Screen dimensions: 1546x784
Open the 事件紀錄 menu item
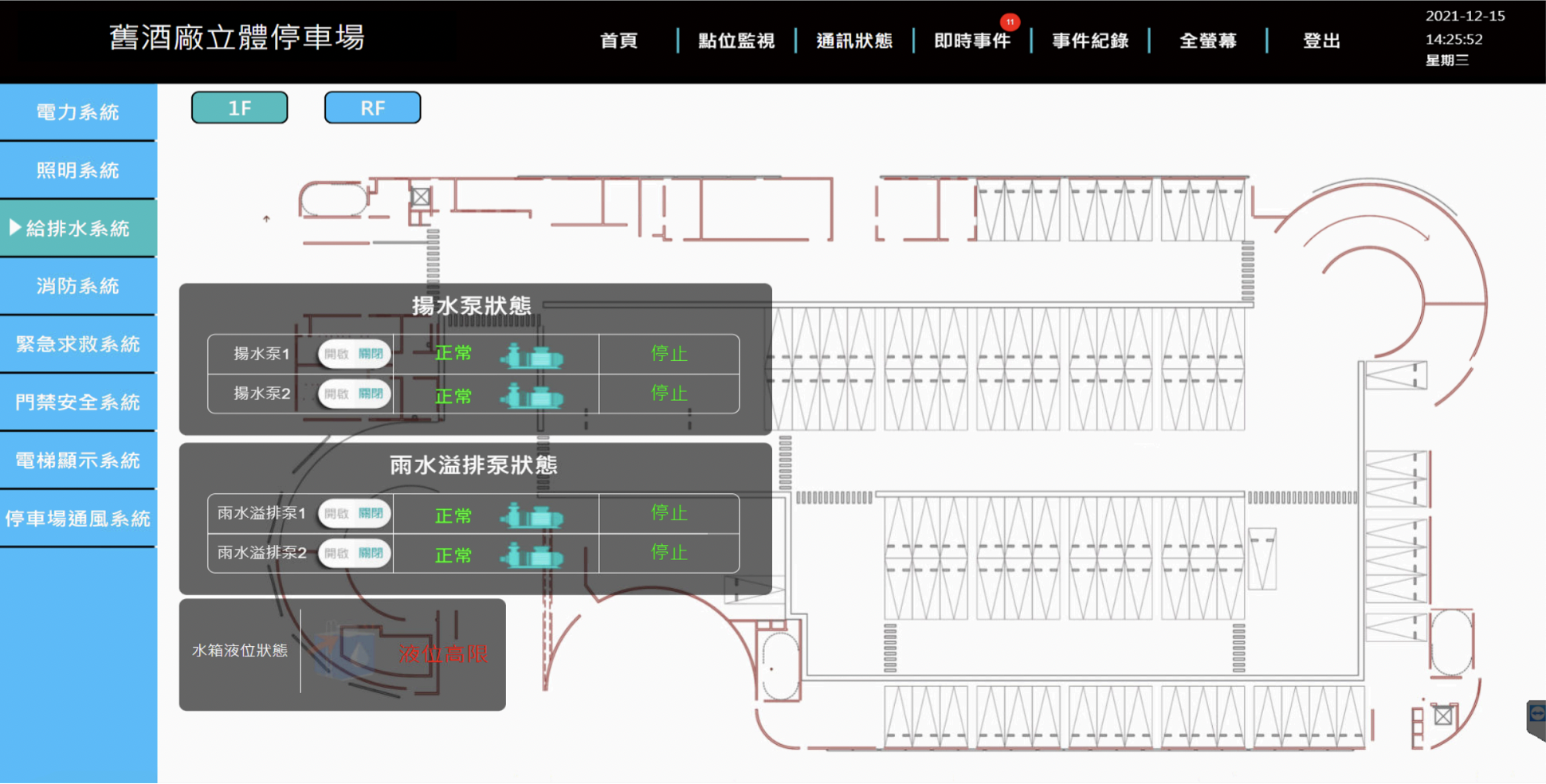click(x=1090, y=41)
